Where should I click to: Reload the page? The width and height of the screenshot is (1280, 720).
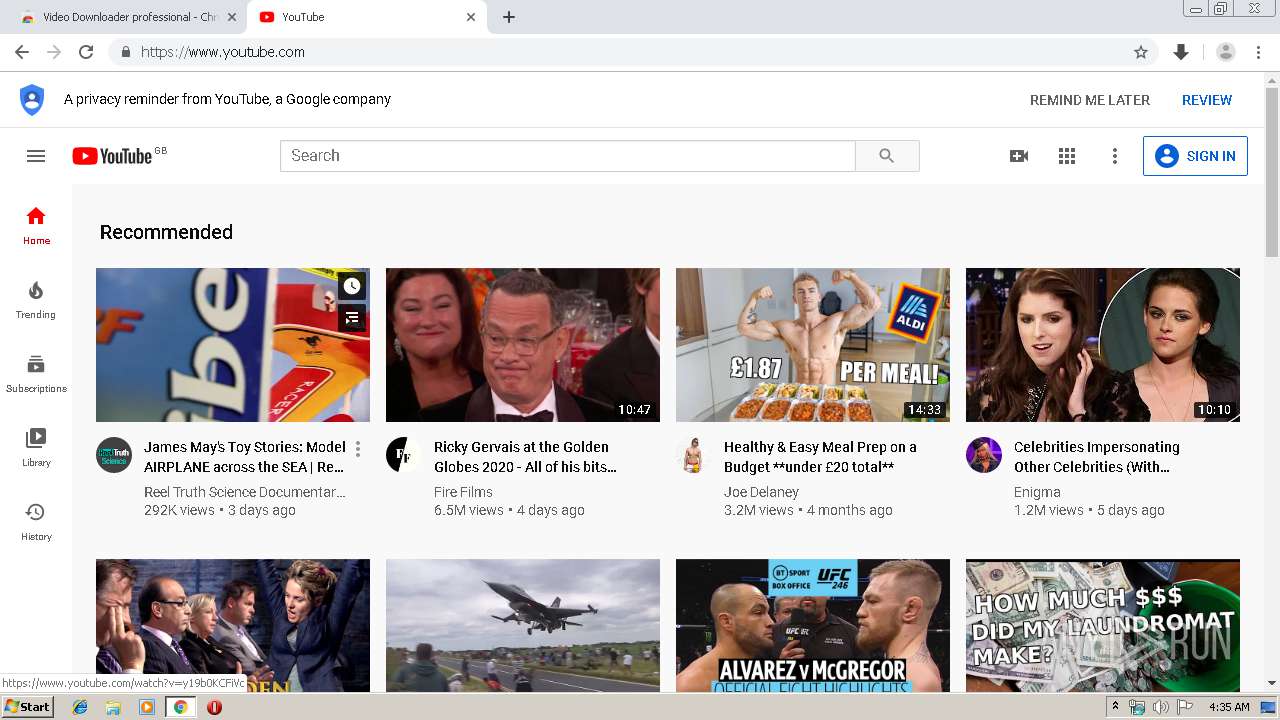coord(86,52)
